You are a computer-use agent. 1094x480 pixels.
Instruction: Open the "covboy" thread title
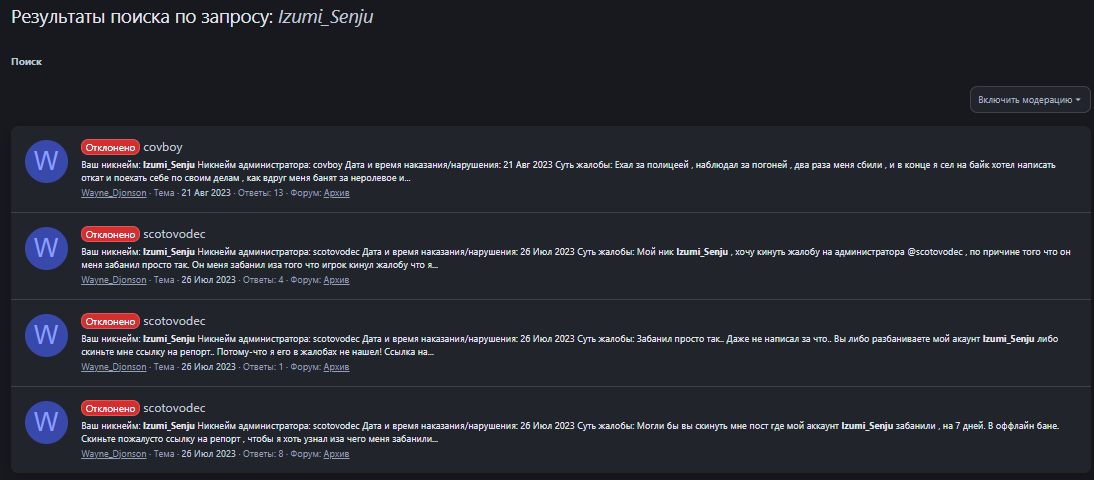[x=163, y=147]
